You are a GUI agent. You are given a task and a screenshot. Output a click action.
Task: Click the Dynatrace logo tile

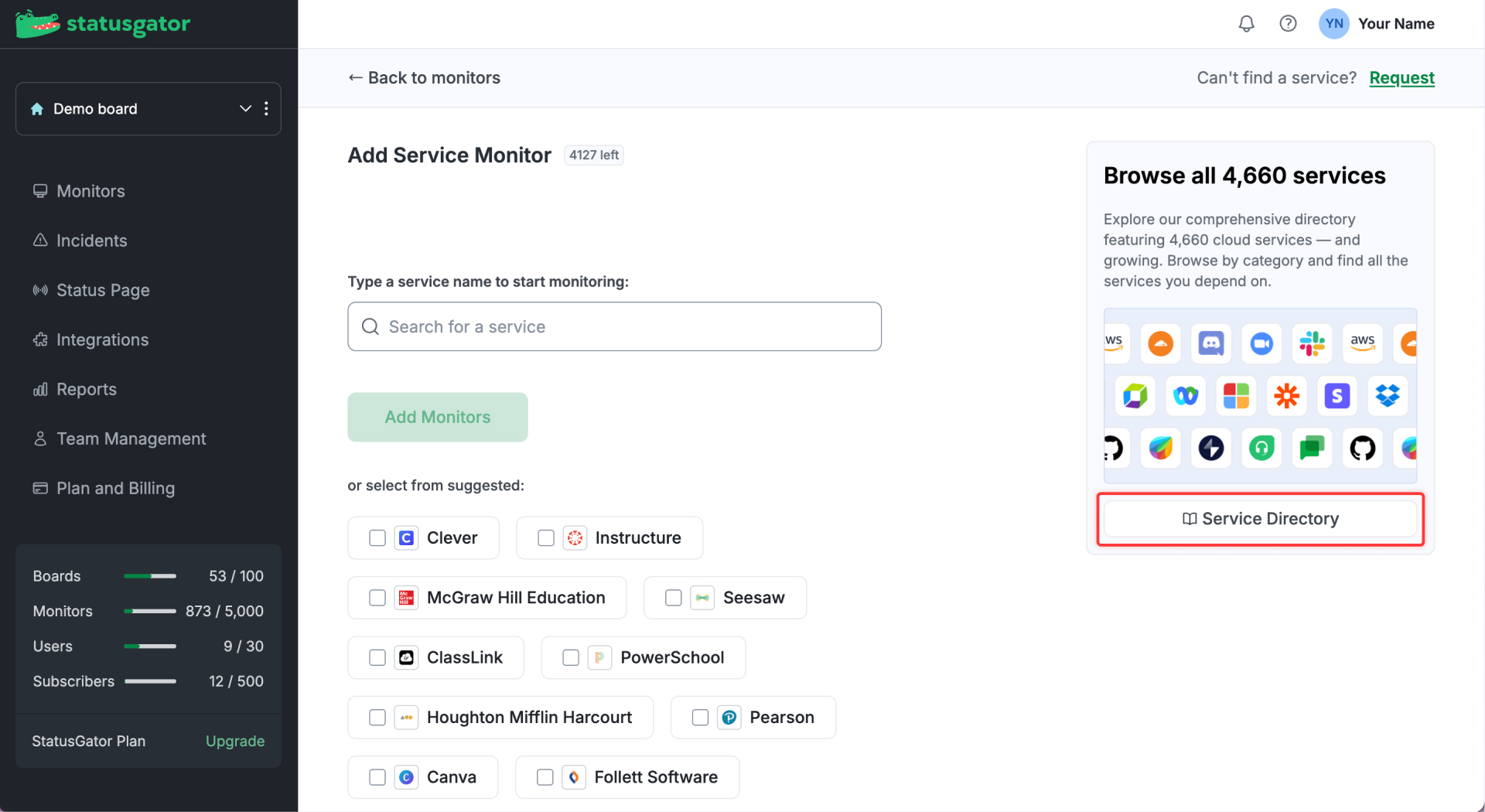pyautogui.click(x=1135, y=396)
